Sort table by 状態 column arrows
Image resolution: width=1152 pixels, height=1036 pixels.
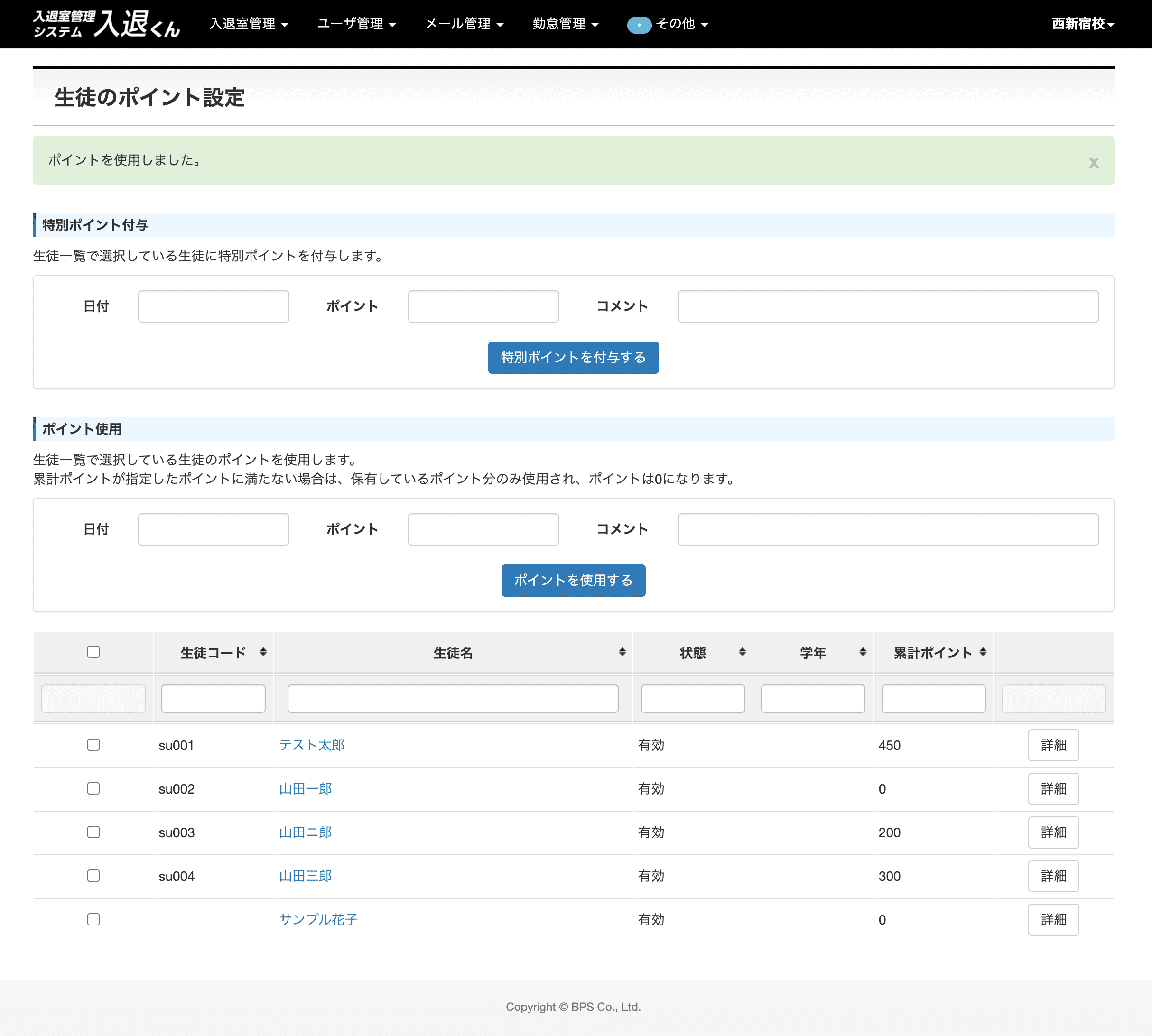point(742,652)
